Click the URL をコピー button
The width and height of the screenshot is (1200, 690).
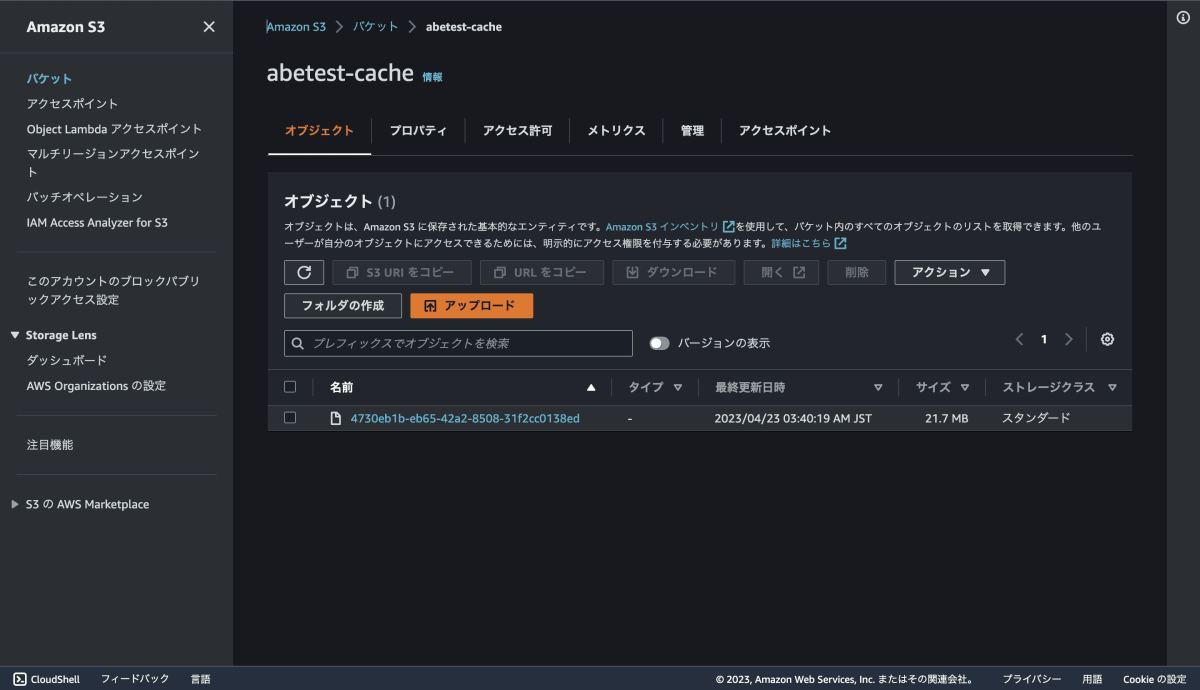point(542,272)
